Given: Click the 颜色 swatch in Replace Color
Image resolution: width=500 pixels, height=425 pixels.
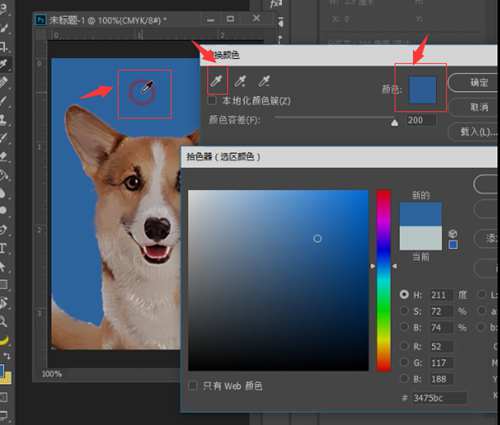Looking at the screenshot, I should click(x=422, y=90).
